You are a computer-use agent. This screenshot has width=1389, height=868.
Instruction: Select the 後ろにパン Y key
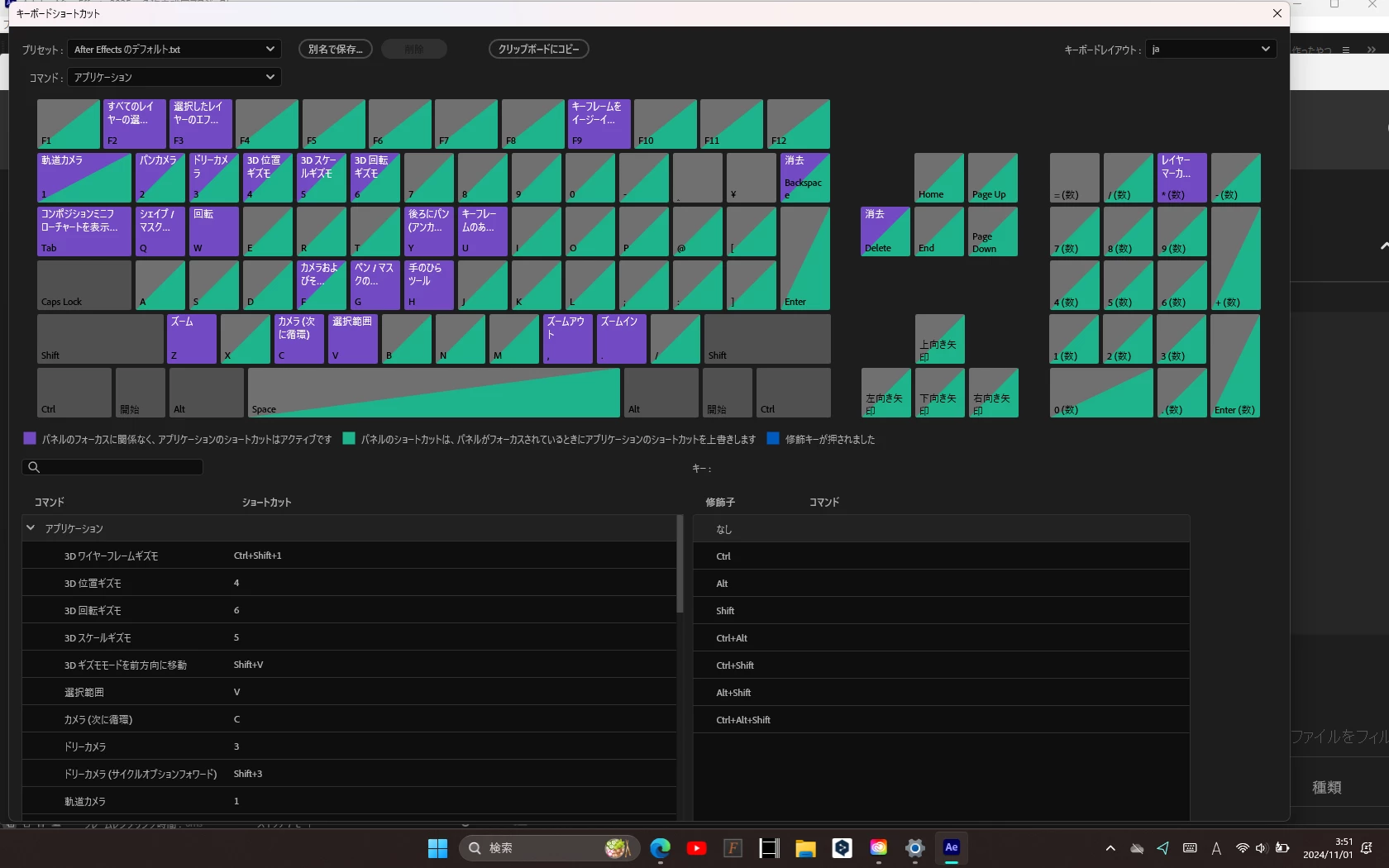tap(429, 231)
